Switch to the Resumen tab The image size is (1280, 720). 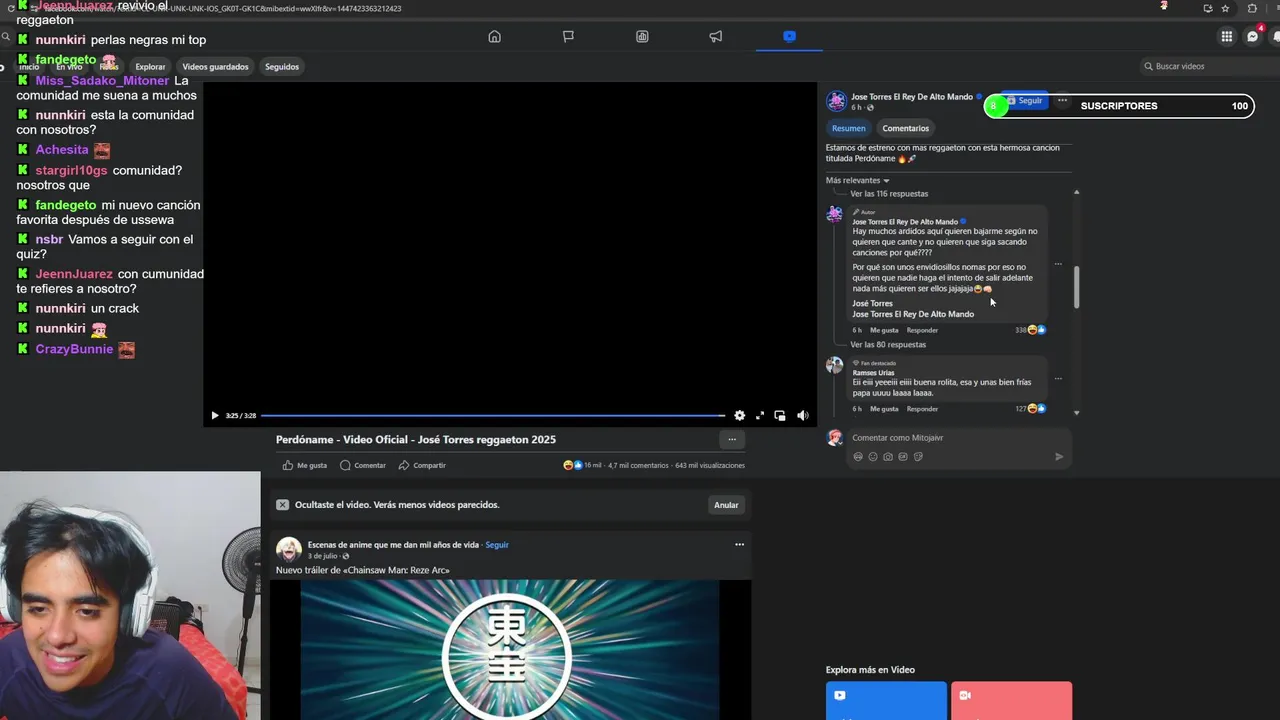[x=848, y=128]
